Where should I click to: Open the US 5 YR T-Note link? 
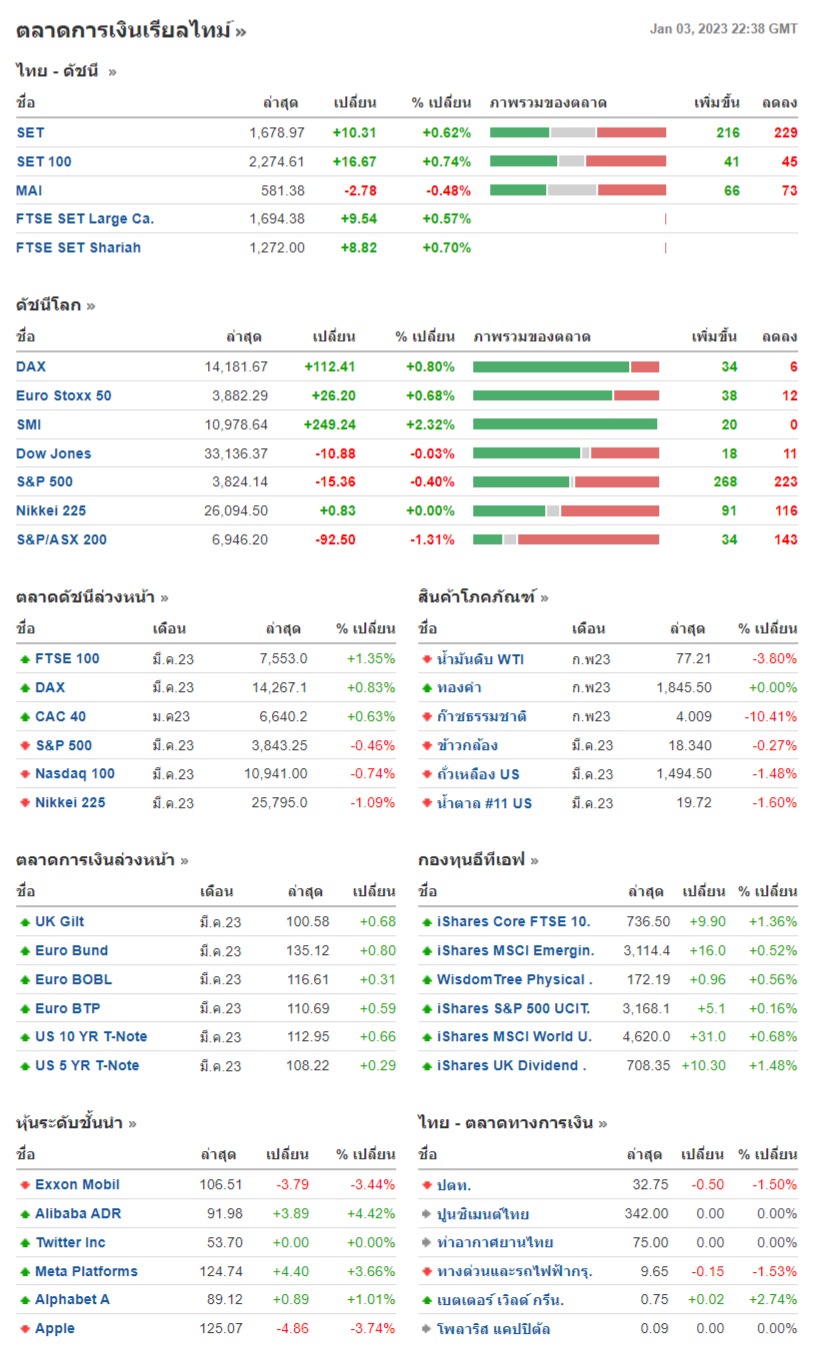[87, 1065]
